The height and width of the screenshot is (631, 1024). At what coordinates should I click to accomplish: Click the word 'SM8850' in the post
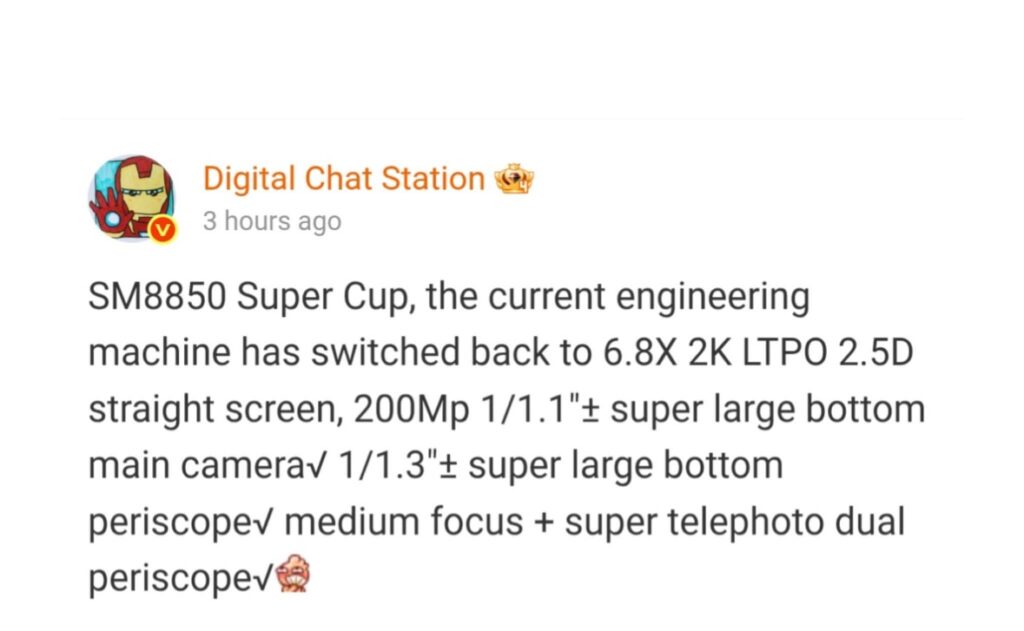157,297
